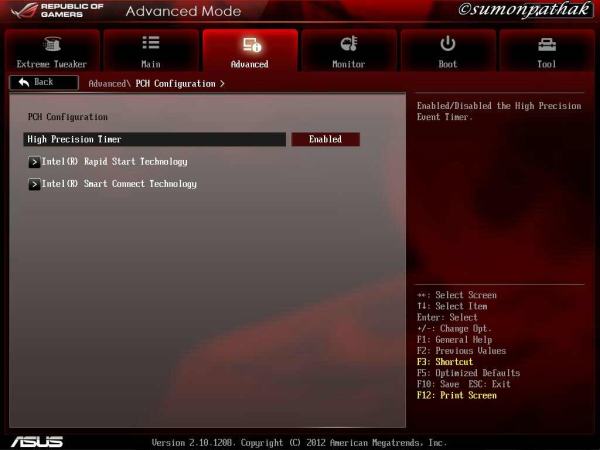Click the Main tab list icon
600x450 pixels.
[x=151, y=43]
